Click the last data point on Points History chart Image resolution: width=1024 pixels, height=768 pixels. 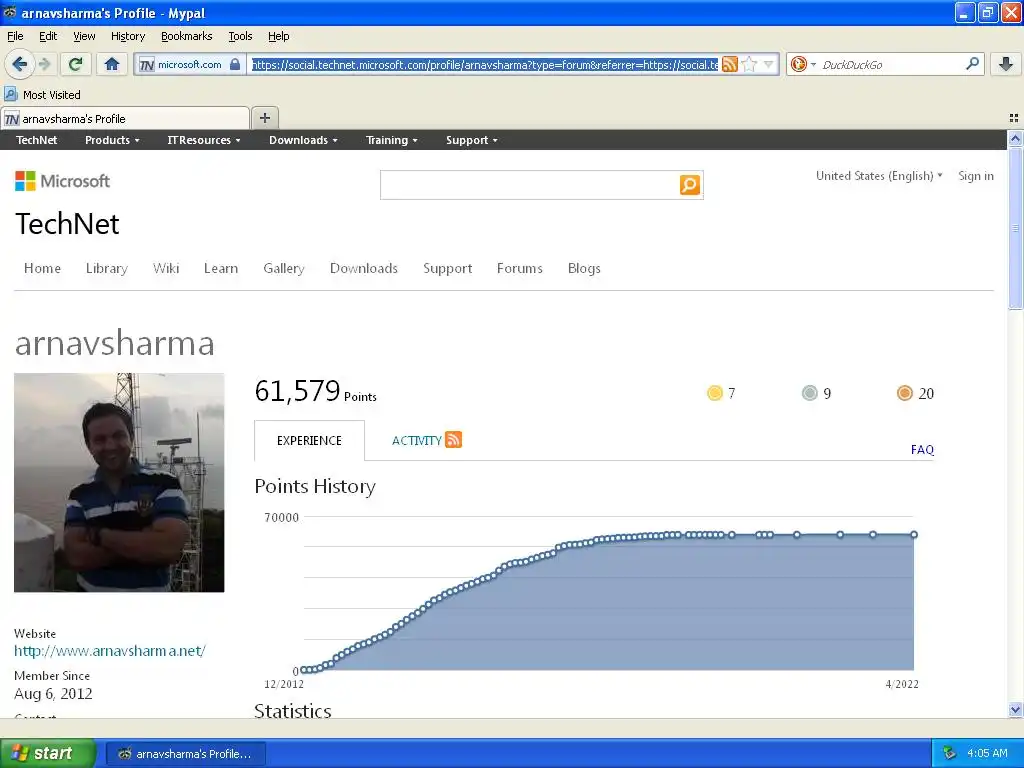[914, 534]
